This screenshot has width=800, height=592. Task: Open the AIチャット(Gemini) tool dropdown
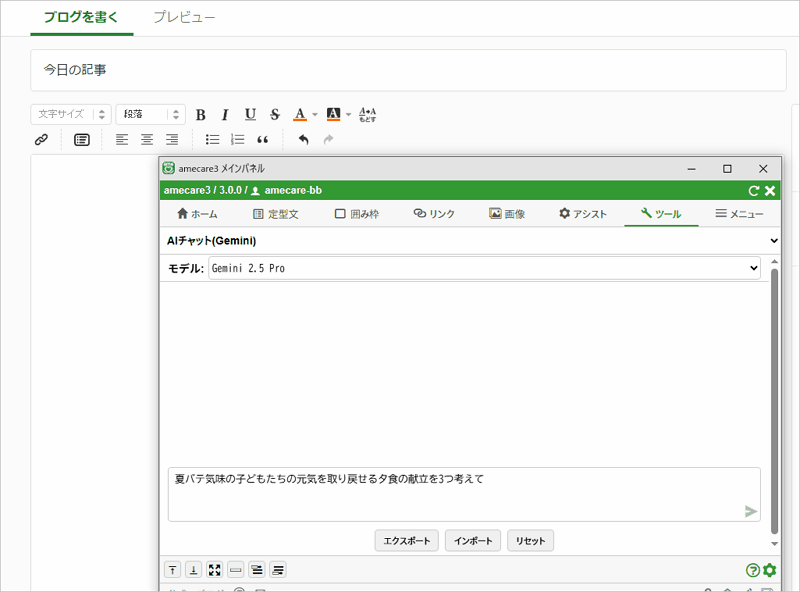[472, 241]
